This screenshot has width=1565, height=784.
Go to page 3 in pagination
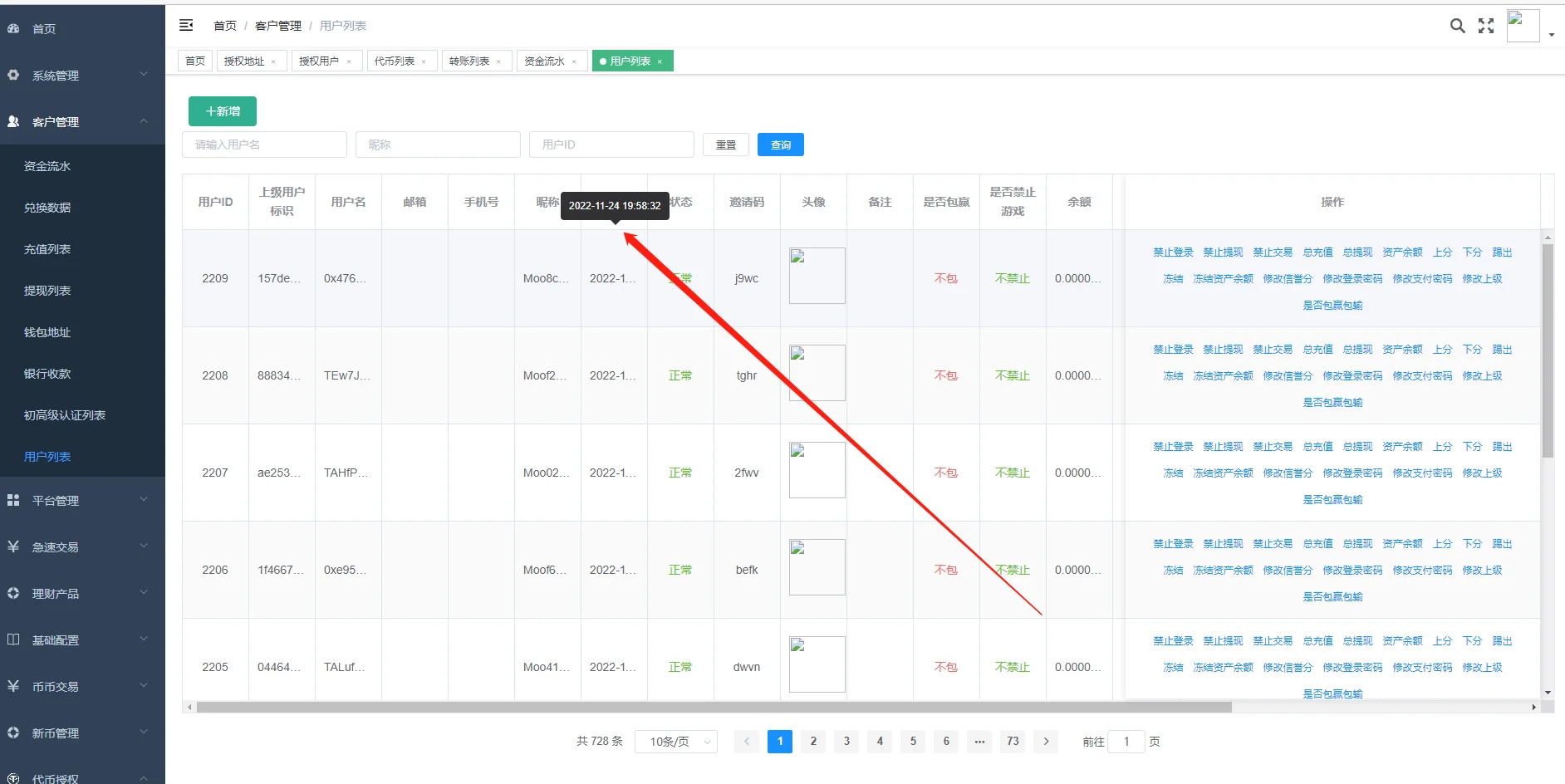point(846,742)
